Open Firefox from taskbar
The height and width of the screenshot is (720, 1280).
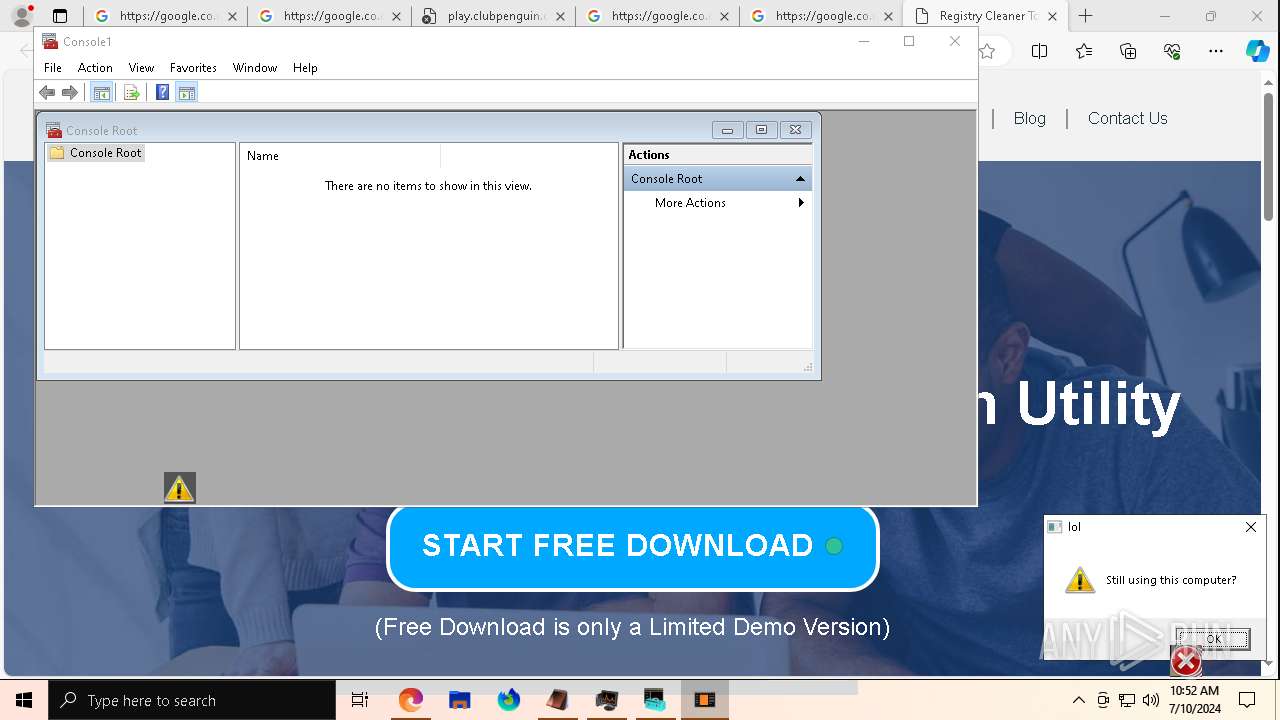click(x=508, y=700)
